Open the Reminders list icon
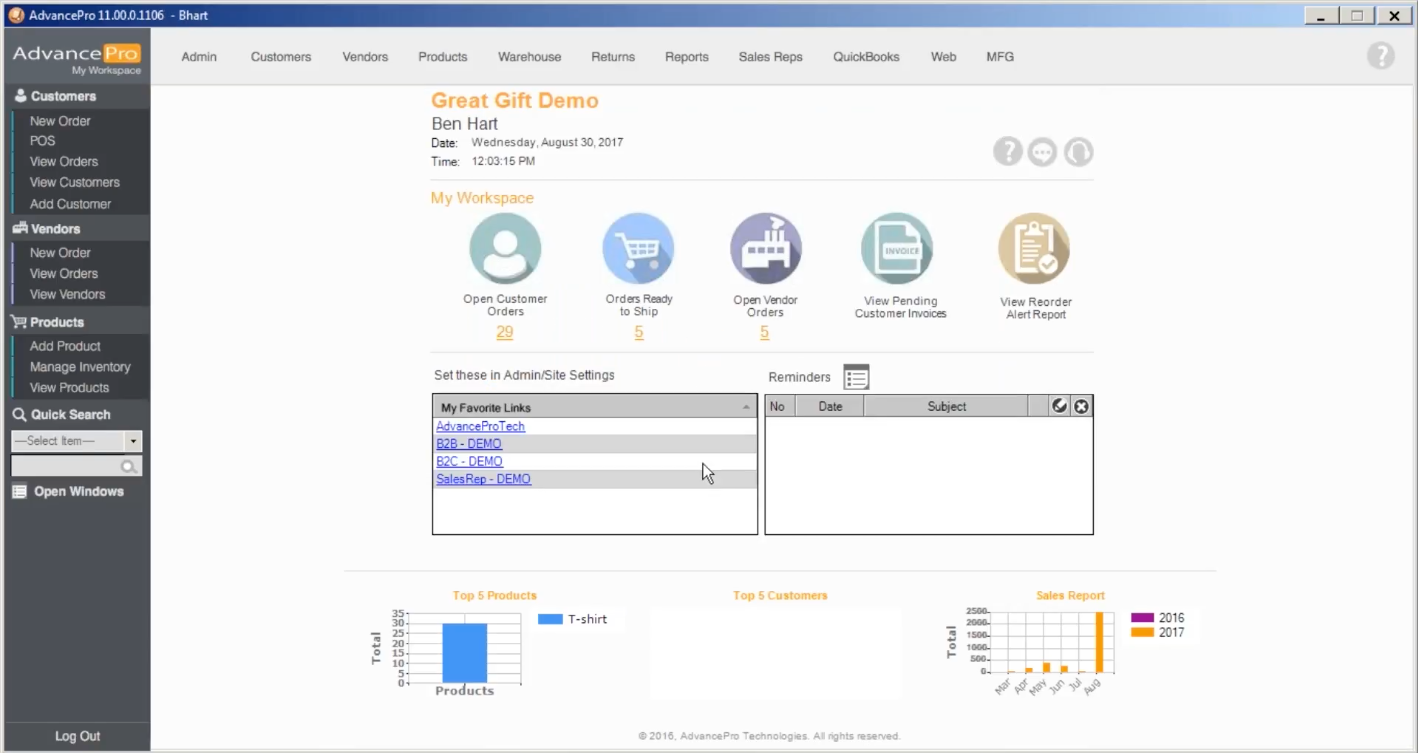Image resolution: width=1418 pixels, height=753 pixels. click(x=856, y=377)
